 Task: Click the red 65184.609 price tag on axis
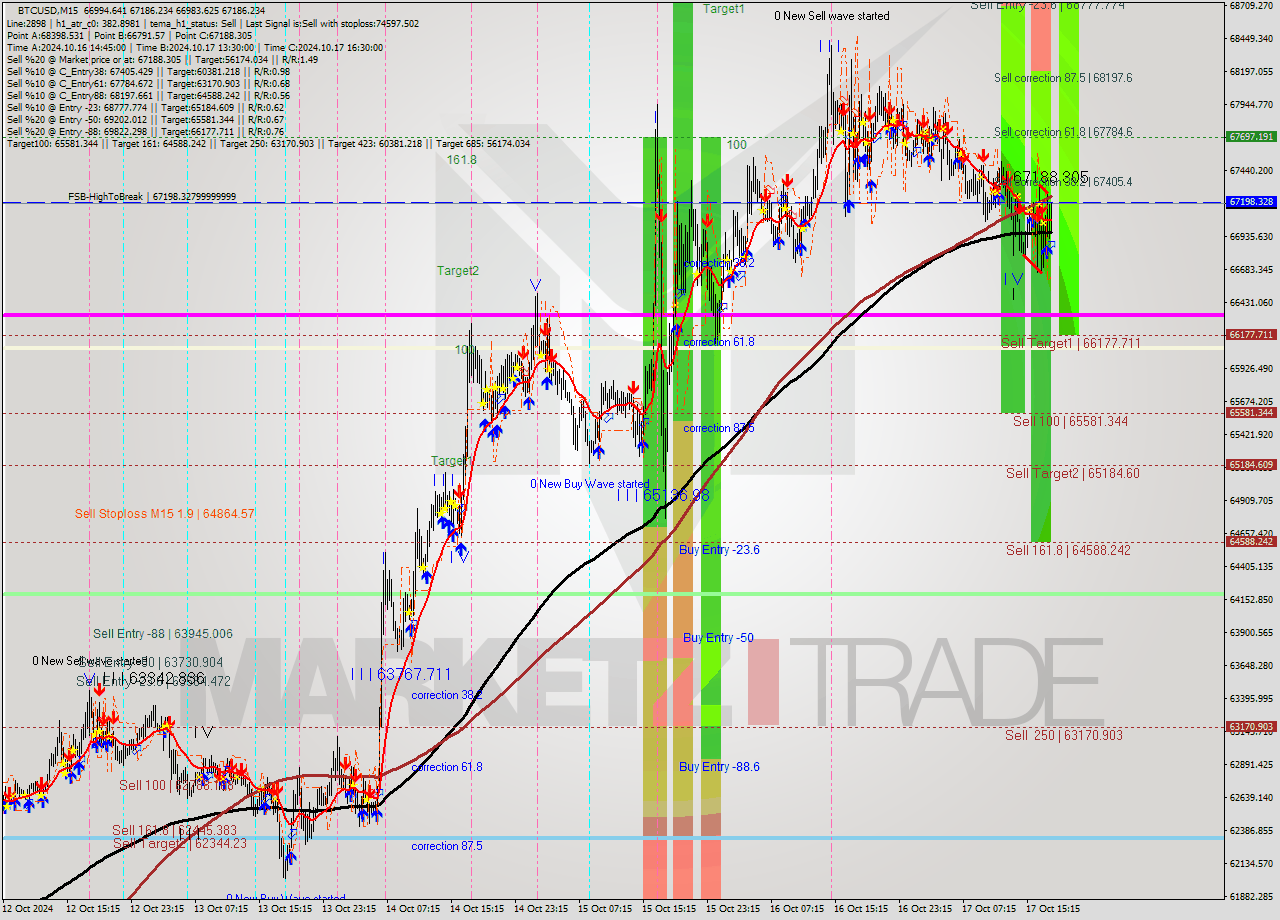1251,465
